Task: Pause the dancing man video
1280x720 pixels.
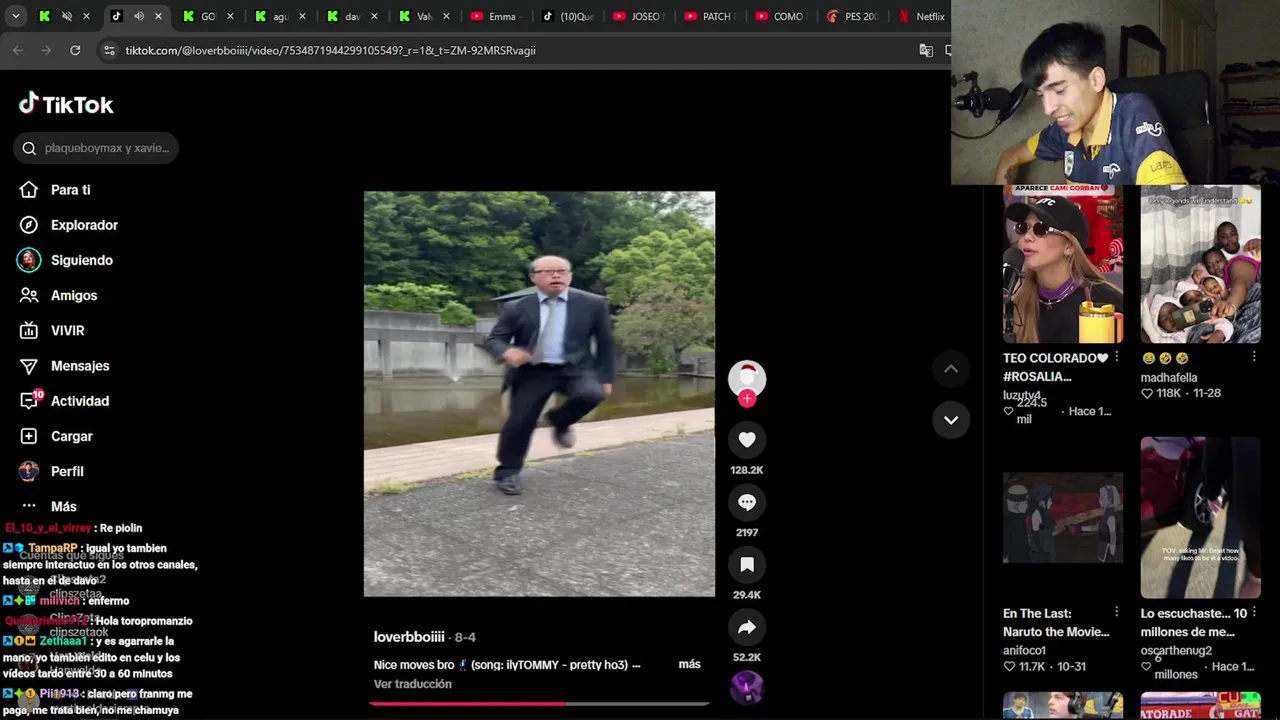Action: tap(539, 394)
